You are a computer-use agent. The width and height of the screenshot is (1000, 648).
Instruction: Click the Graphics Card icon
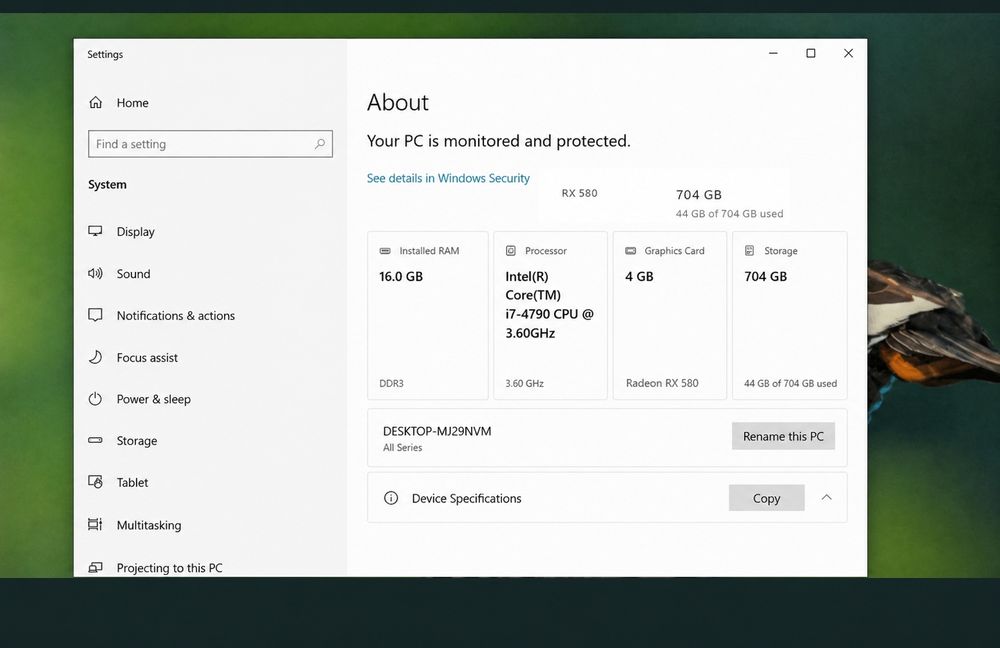click(x=631, y=251)
